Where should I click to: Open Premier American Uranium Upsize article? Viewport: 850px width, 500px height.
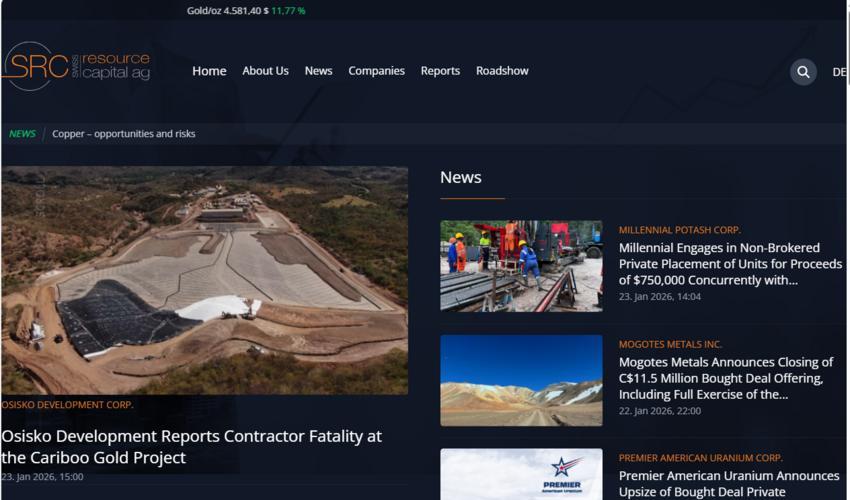pyautogui.click(x=729, y=484)
